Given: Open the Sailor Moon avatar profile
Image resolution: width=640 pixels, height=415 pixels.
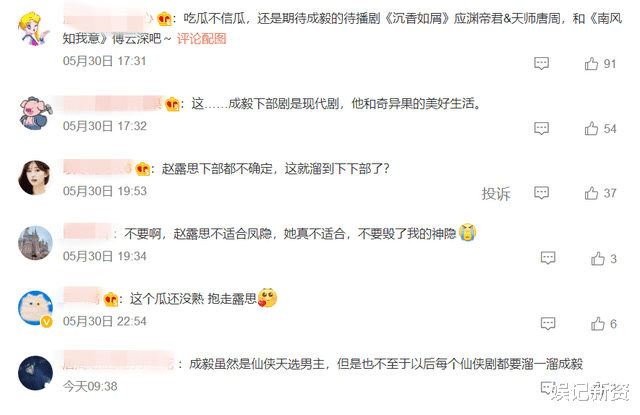Looking at the screenshot, I should click(x=34, y=28).
